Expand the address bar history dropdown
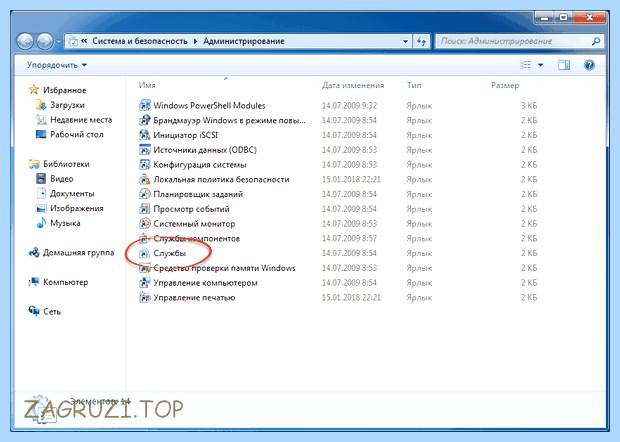Image resolution: width=620 pixels, height=442 pixels. coord(405,41)
